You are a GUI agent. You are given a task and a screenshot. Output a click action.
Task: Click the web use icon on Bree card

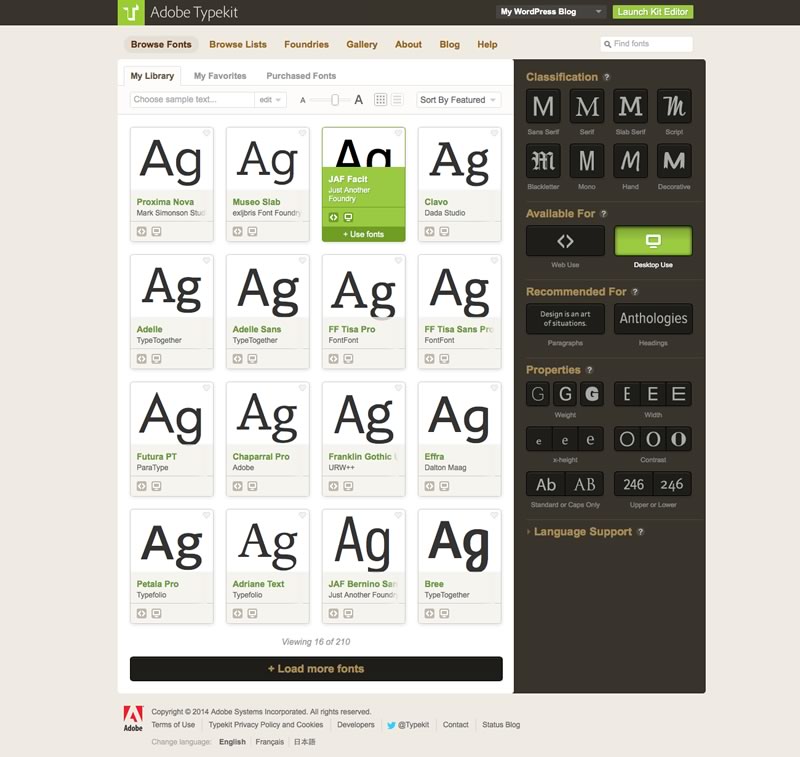(x=430, y=614)
